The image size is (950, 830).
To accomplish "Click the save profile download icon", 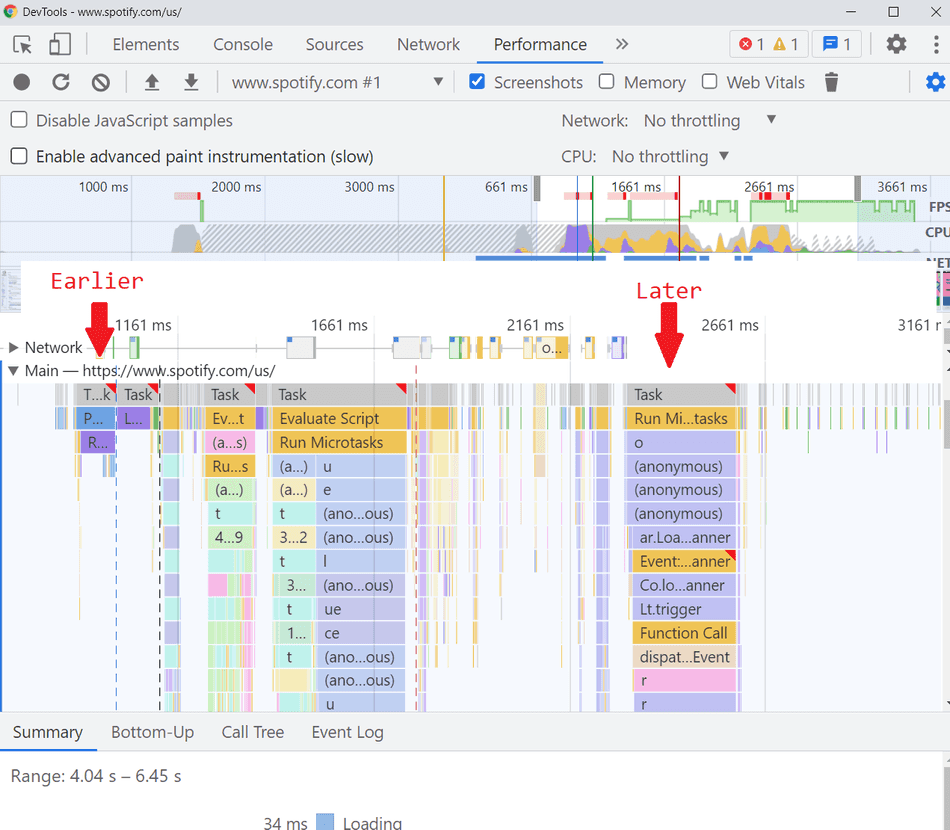I will tap(191, 83).
